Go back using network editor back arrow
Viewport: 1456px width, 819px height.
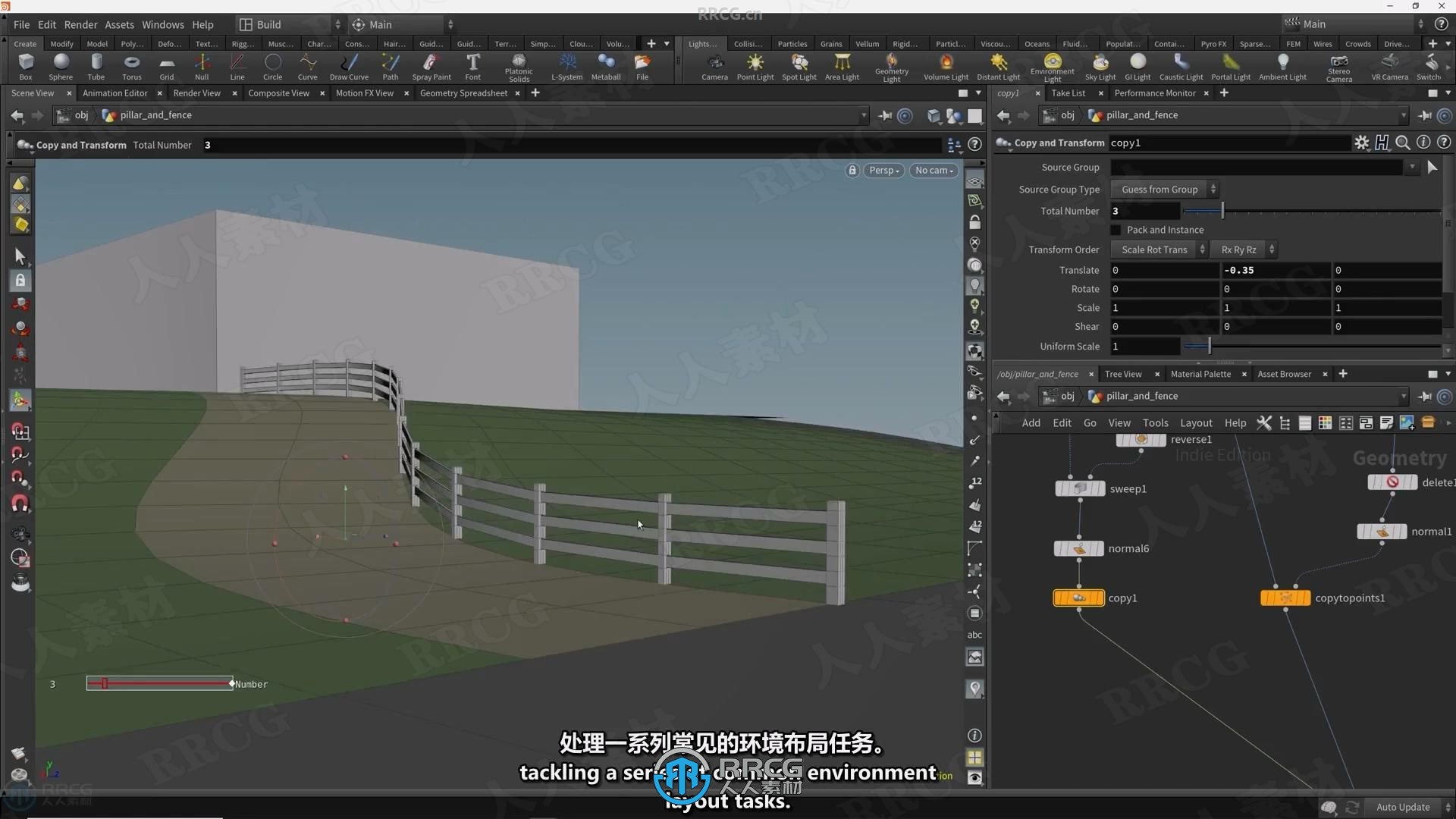coord(1003,396)
